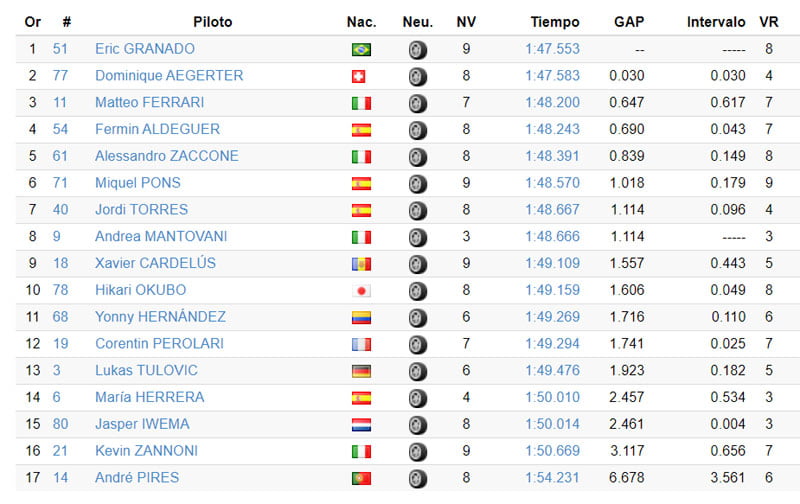Click Swiss flag in Dominique Aegerter row

(x=361, y=76)
